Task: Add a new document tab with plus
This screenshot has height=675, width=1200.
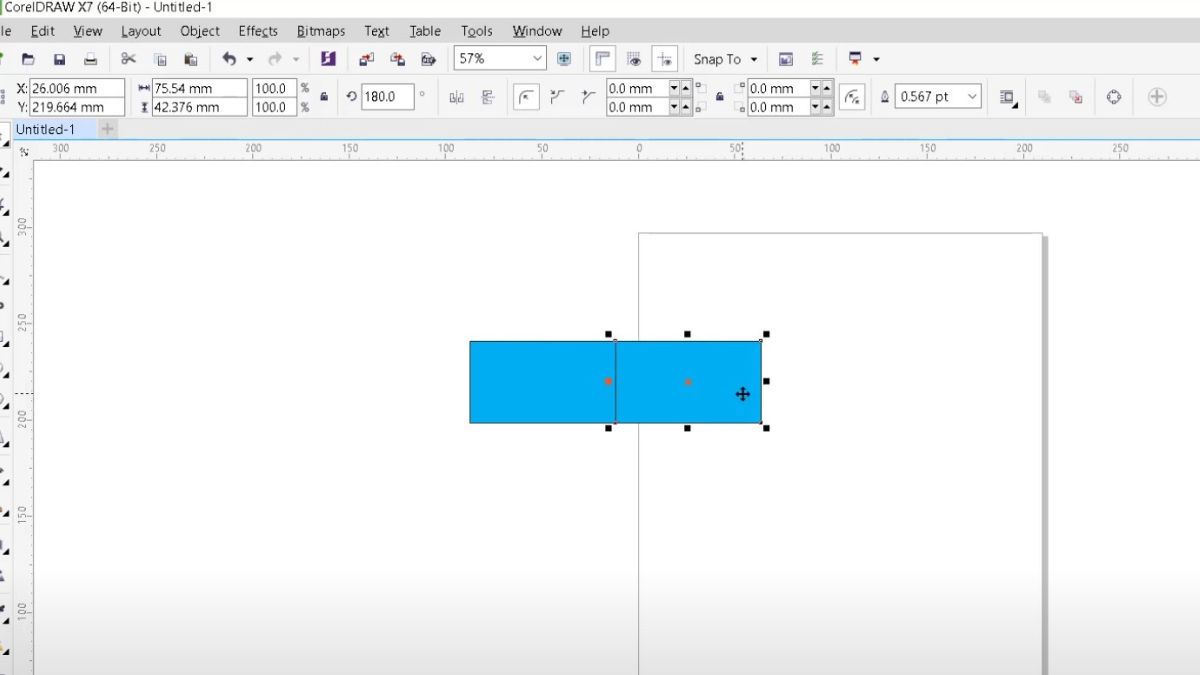Action: (108, 129)
